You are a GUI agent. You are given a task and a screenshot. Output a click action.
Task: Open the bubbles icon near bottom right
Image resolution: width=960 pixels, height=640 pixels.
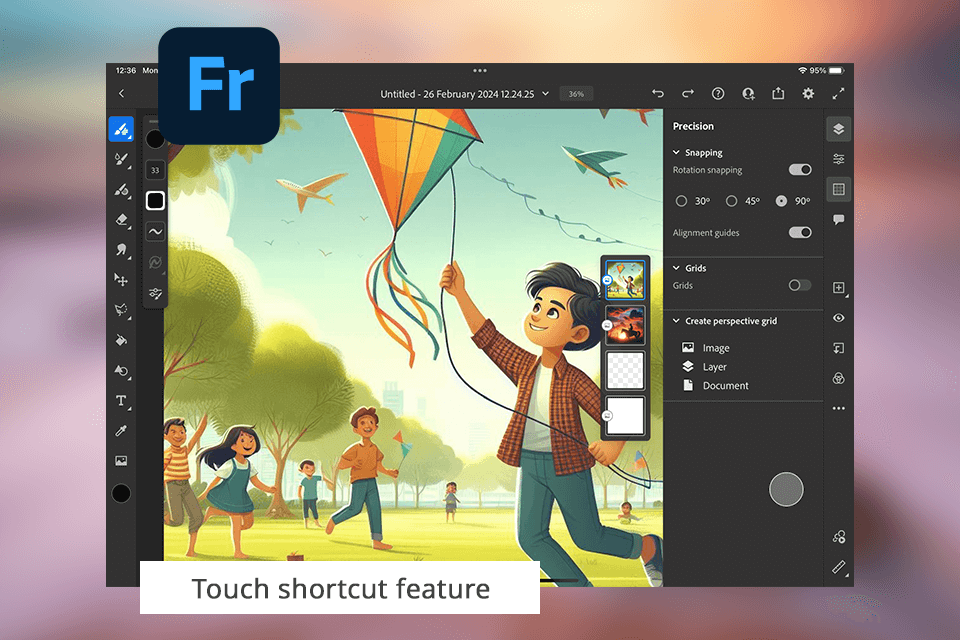pos(839,537)
